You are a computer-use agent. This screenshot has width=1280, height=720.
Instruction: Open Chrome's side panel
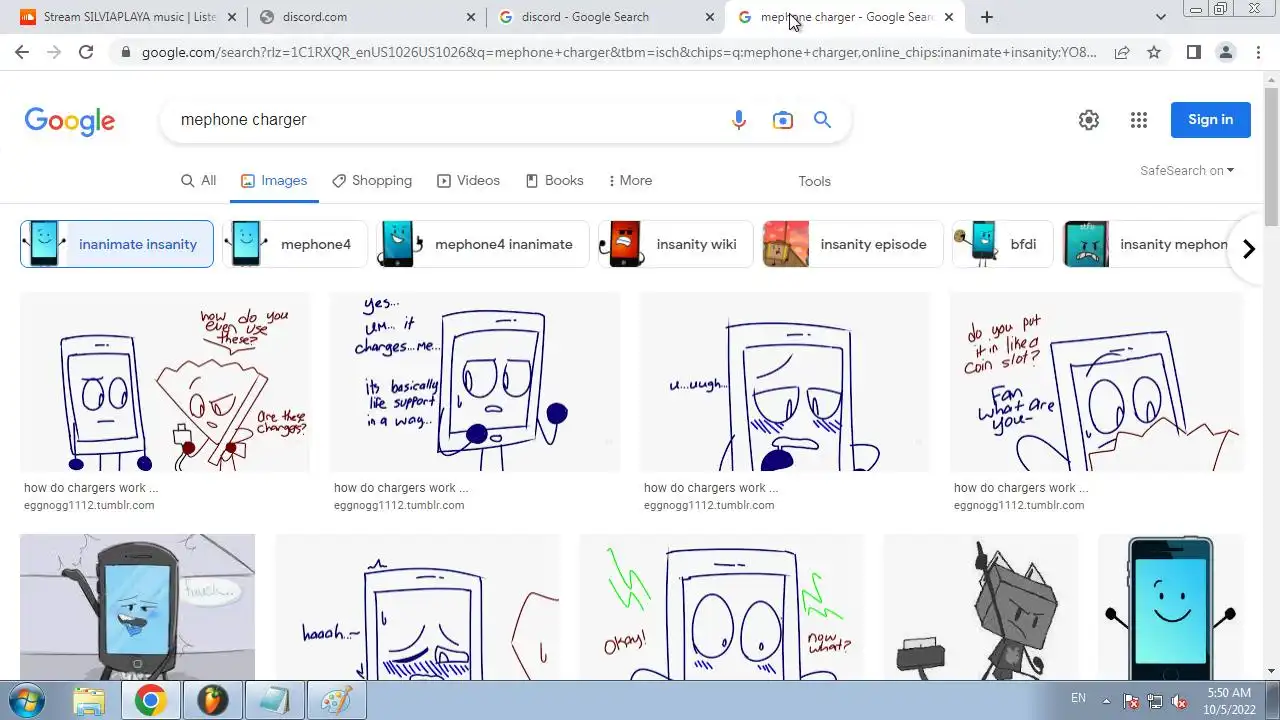point(1193,52)
